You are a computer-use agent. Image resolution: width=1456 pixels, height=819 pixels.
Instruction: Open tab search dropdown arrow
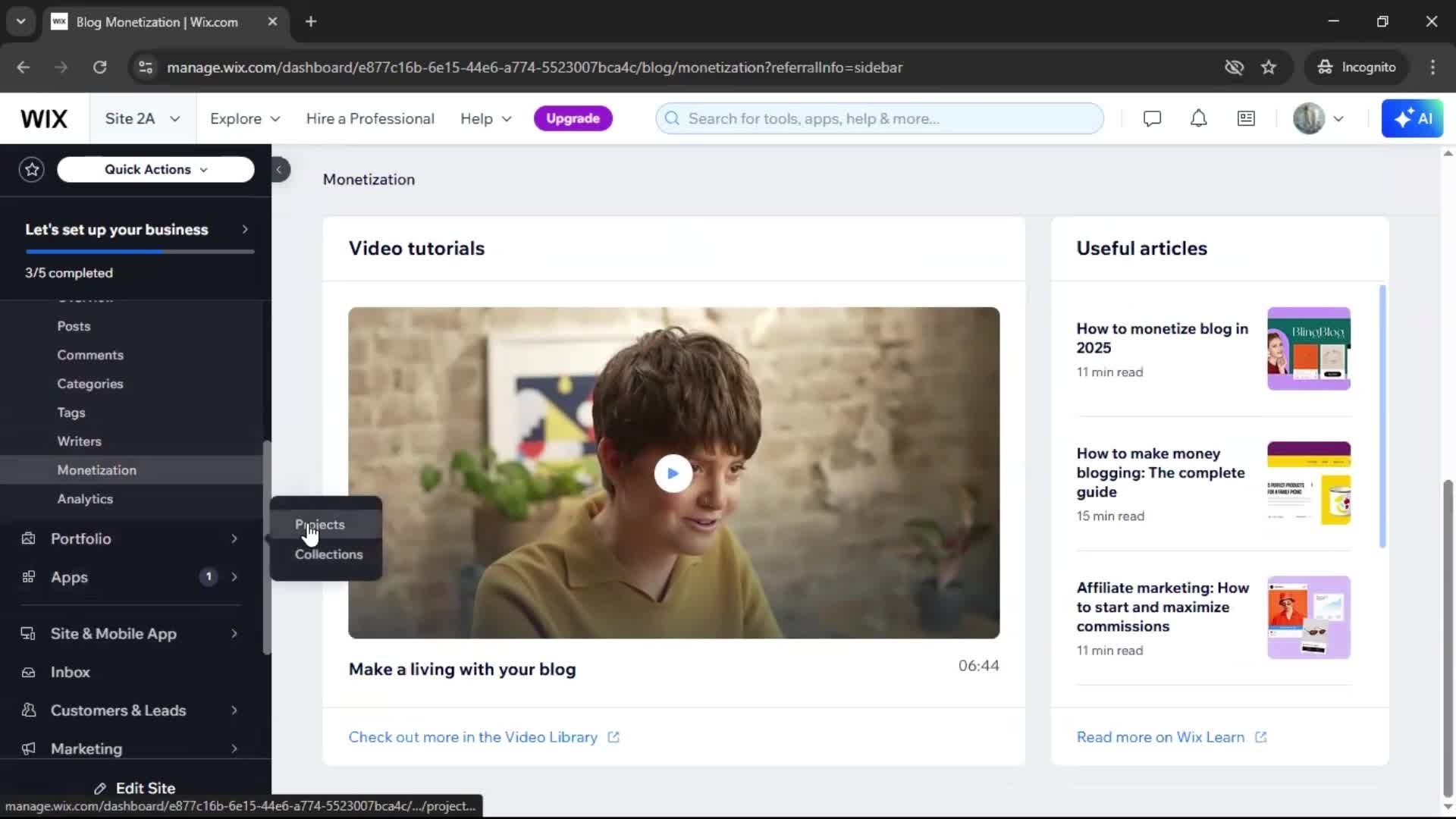pyautogui.click(x=21, y=21)
